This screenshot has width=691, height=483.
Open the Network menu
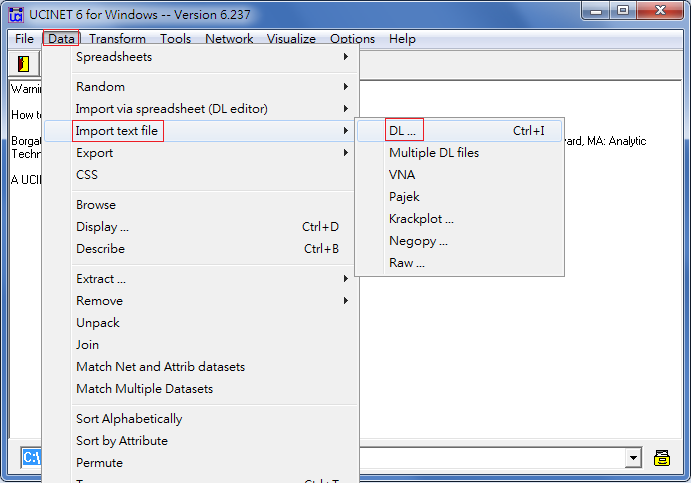(229, 39)
